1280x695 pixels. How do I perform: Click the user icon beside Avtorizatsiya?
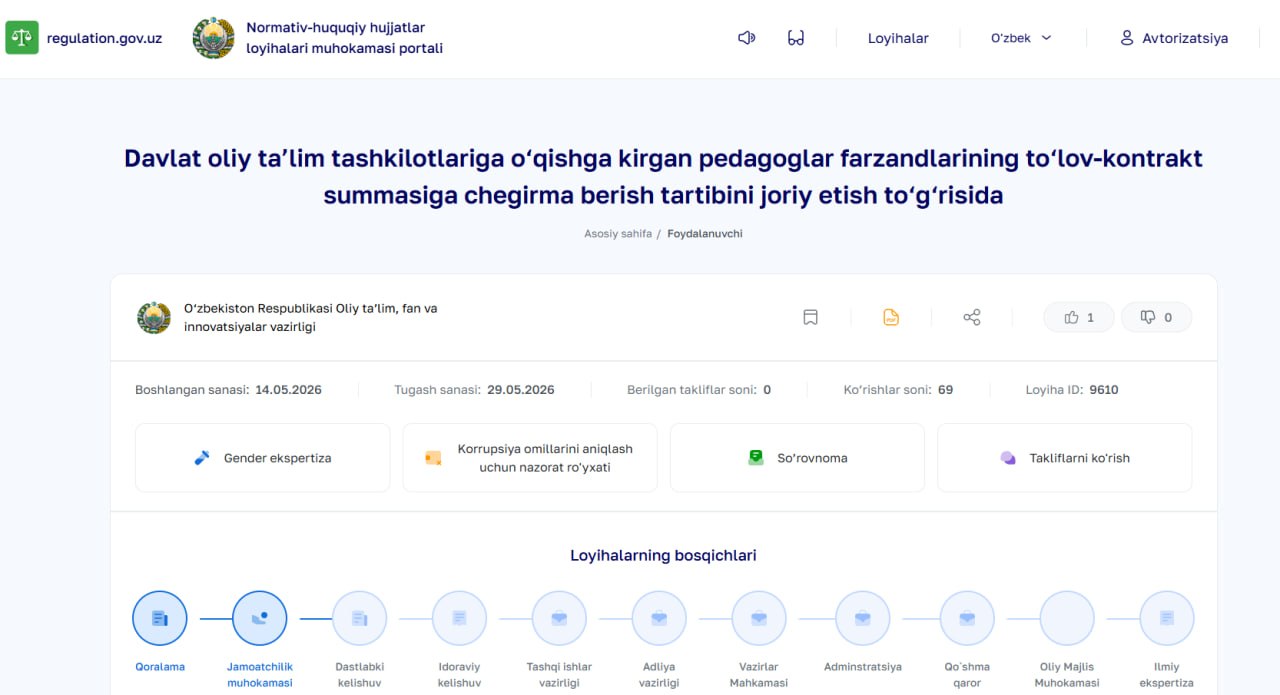(1126, 38)
